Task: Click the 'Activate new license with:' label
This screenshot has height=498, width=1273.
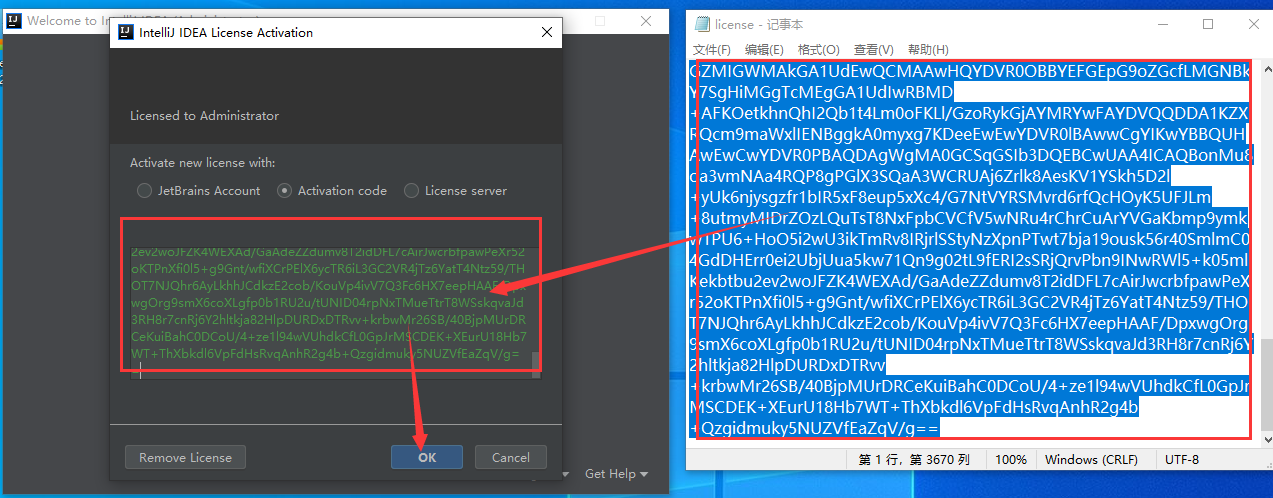Action: click(203, 162)
